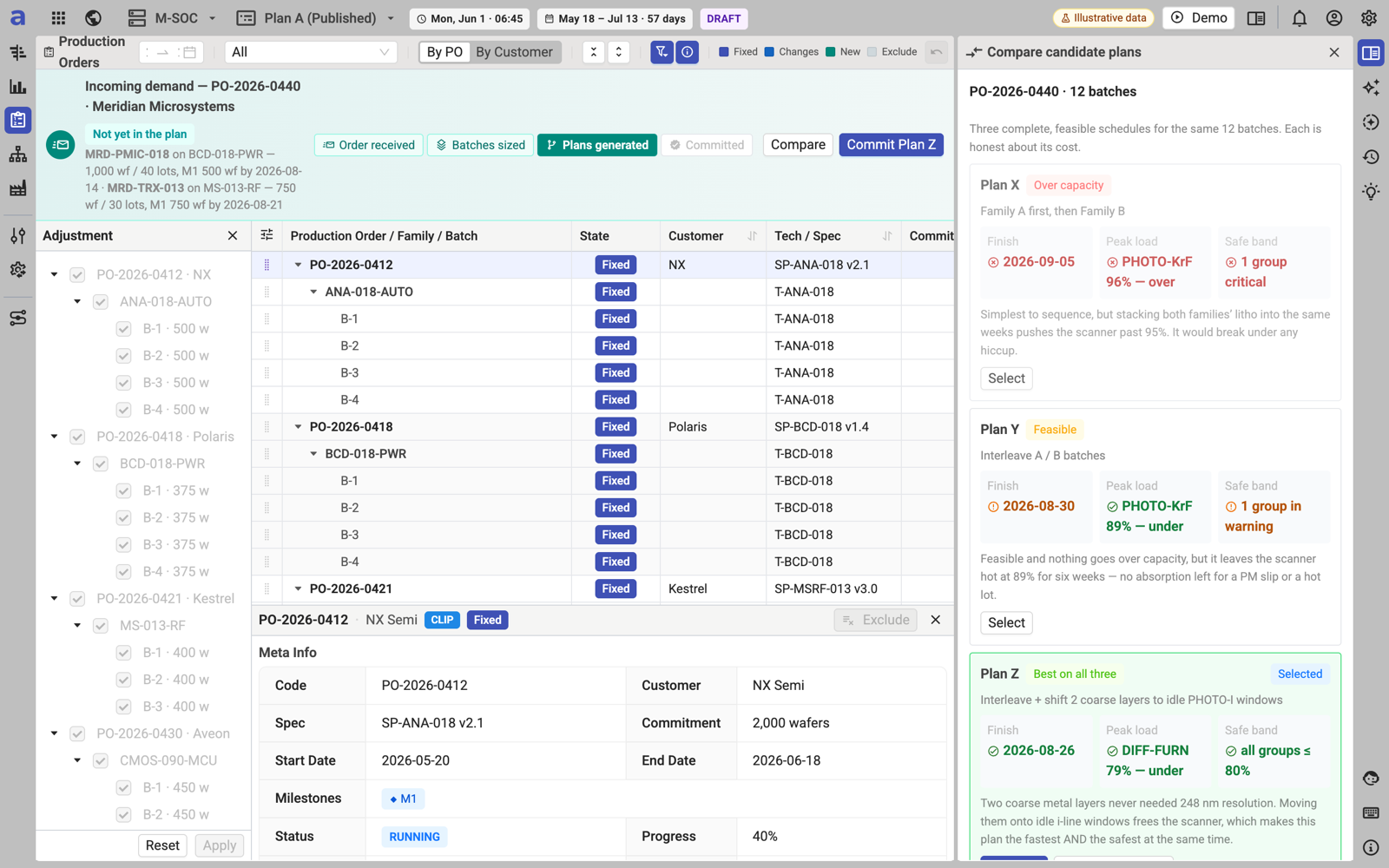Open settings gear in top bar

tap(1369, 18)
